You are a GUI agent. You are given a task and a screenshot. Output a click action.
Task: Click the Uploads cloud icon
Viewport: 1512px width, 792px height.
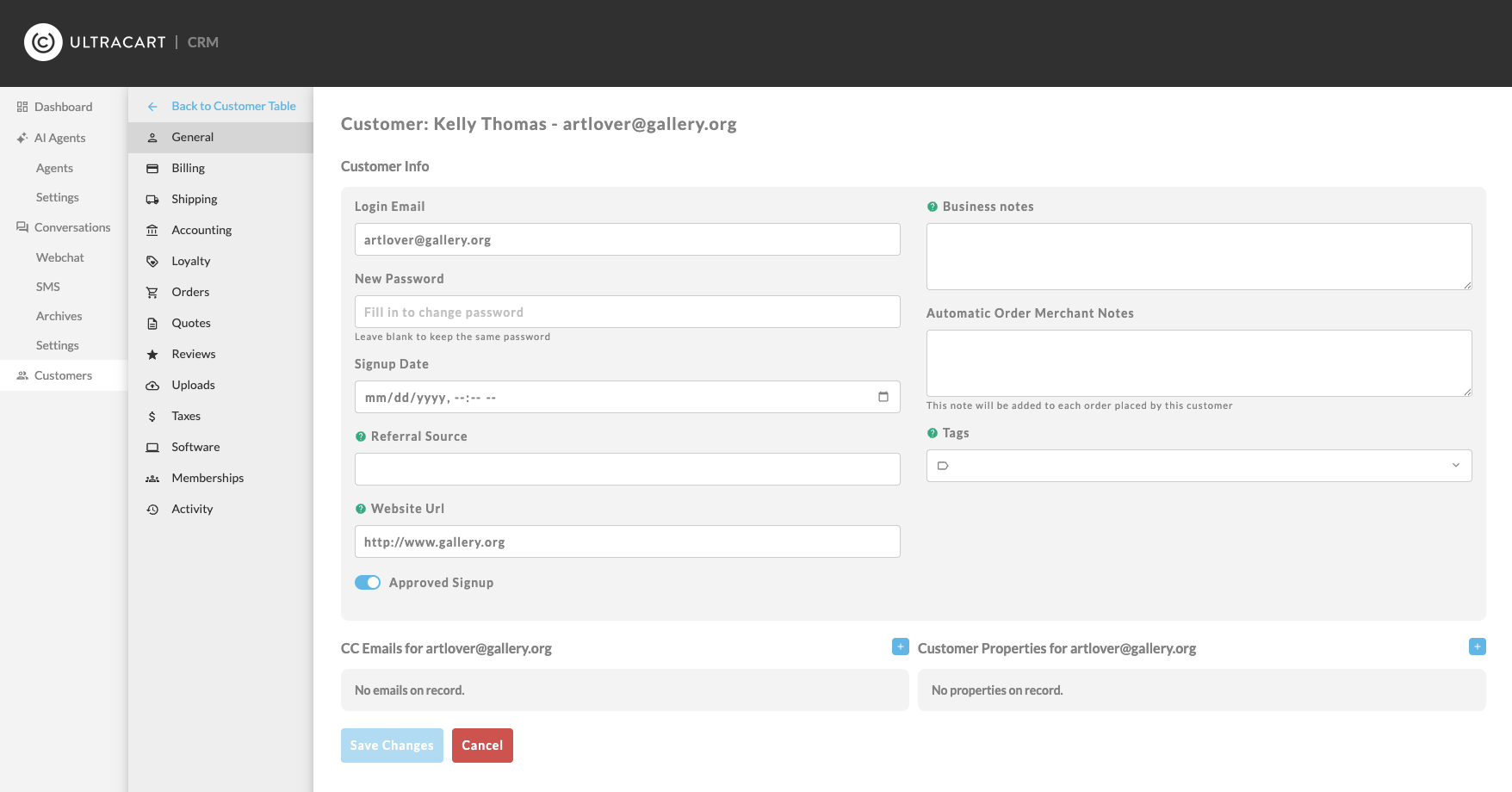coord(152,386)
